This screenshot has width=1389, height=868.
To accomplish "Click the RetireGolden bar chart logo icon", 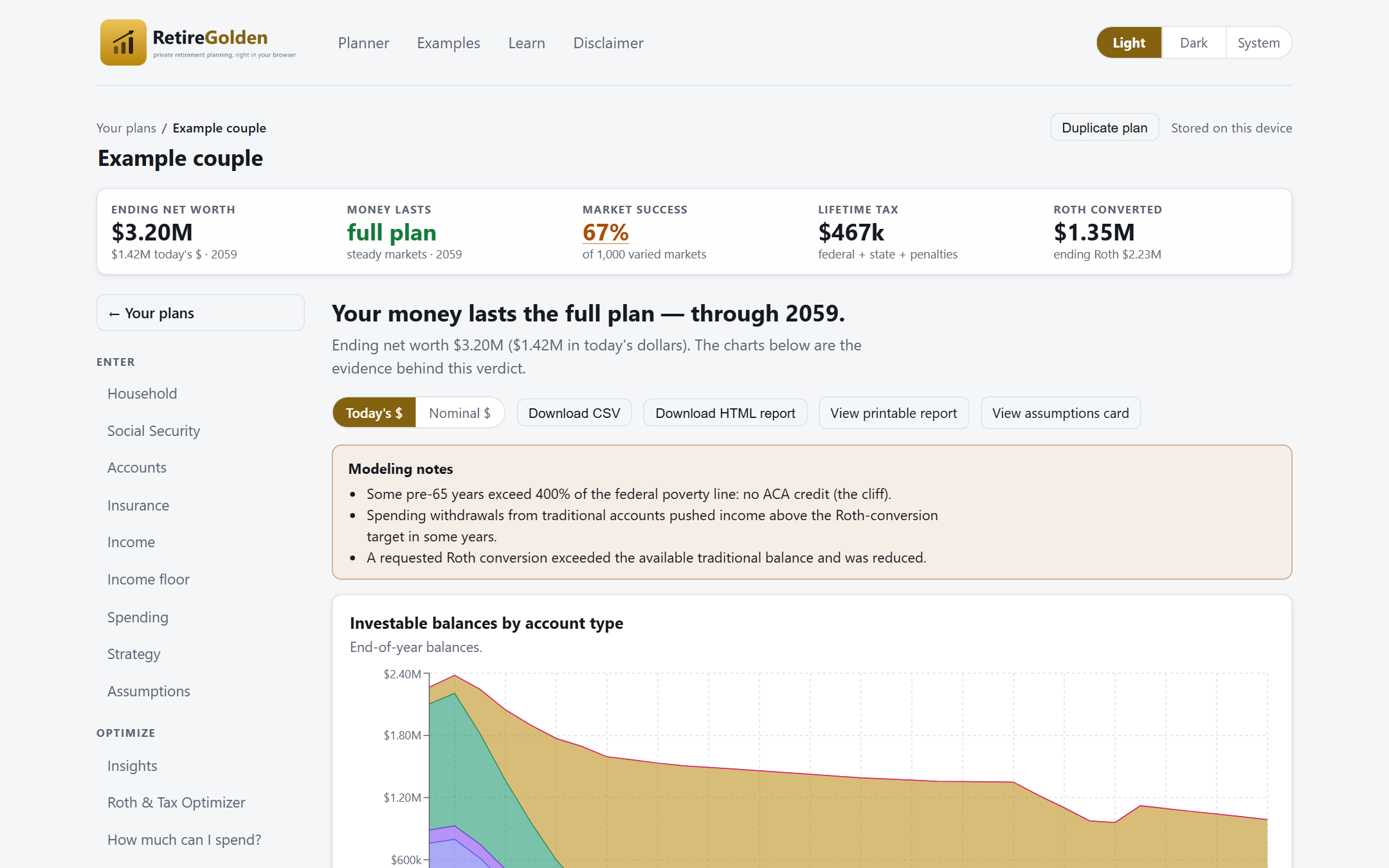I will (x=123, y=42).
